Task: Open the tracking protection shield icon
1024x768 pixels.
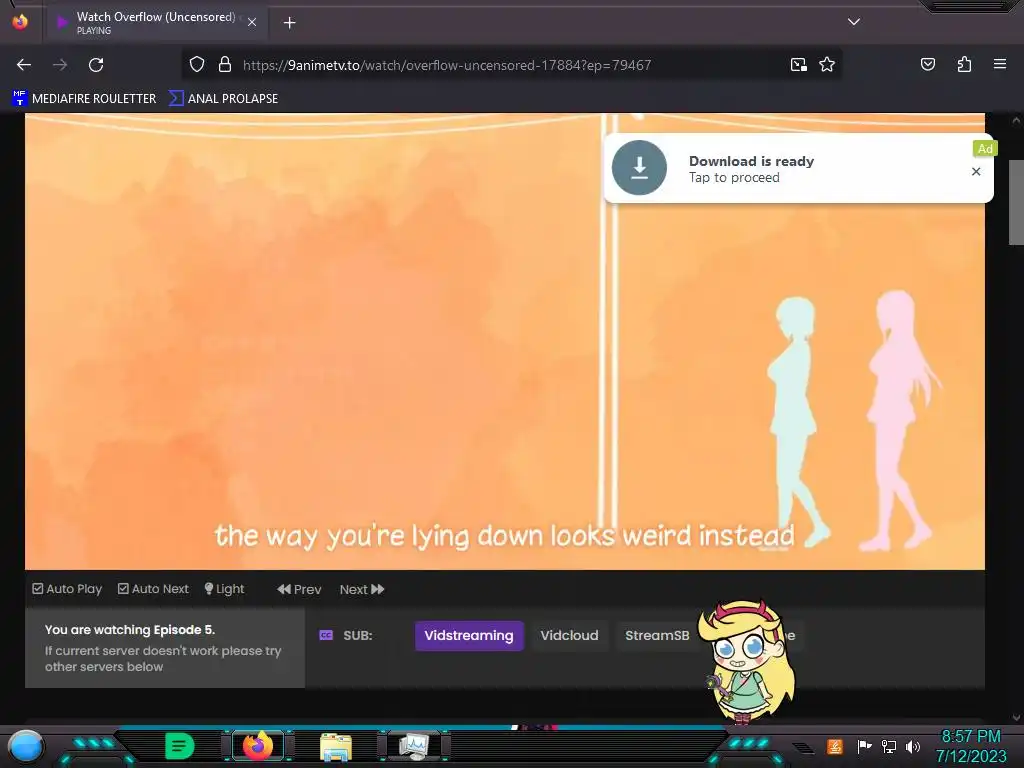Action: click(197, 65)
